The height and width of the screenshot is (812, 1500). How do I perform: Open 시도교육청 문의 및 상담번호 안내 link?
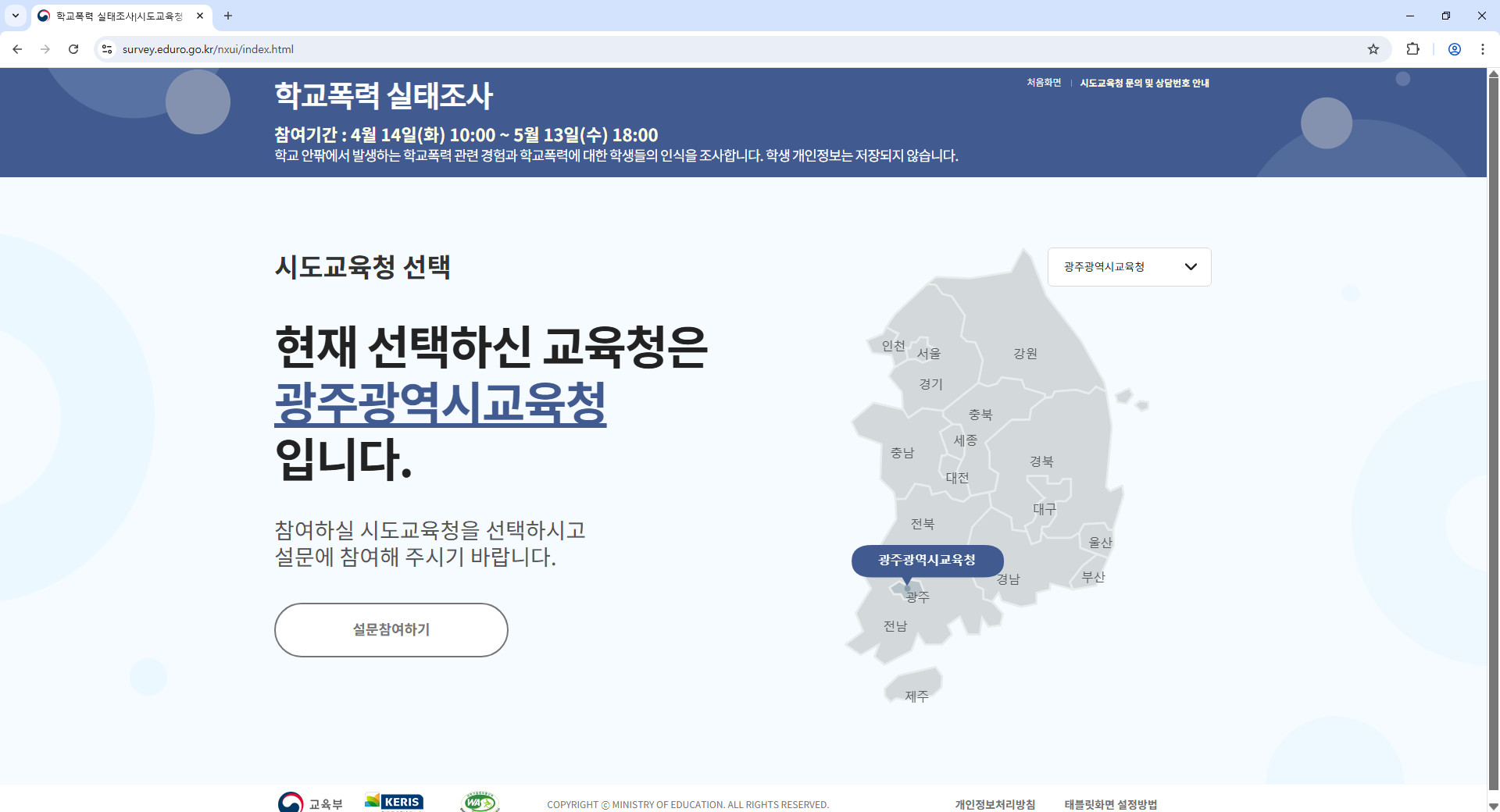[1145, 83]
